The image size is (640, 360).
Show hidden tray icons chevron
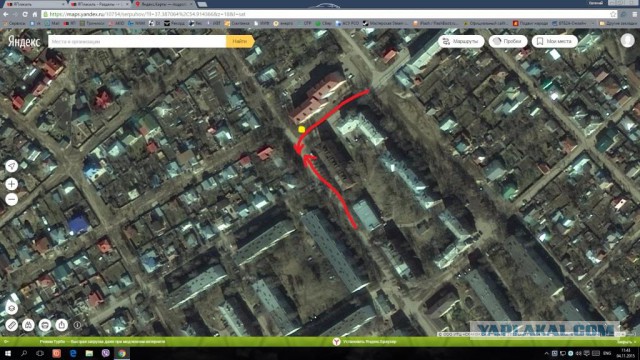[547, 353]
